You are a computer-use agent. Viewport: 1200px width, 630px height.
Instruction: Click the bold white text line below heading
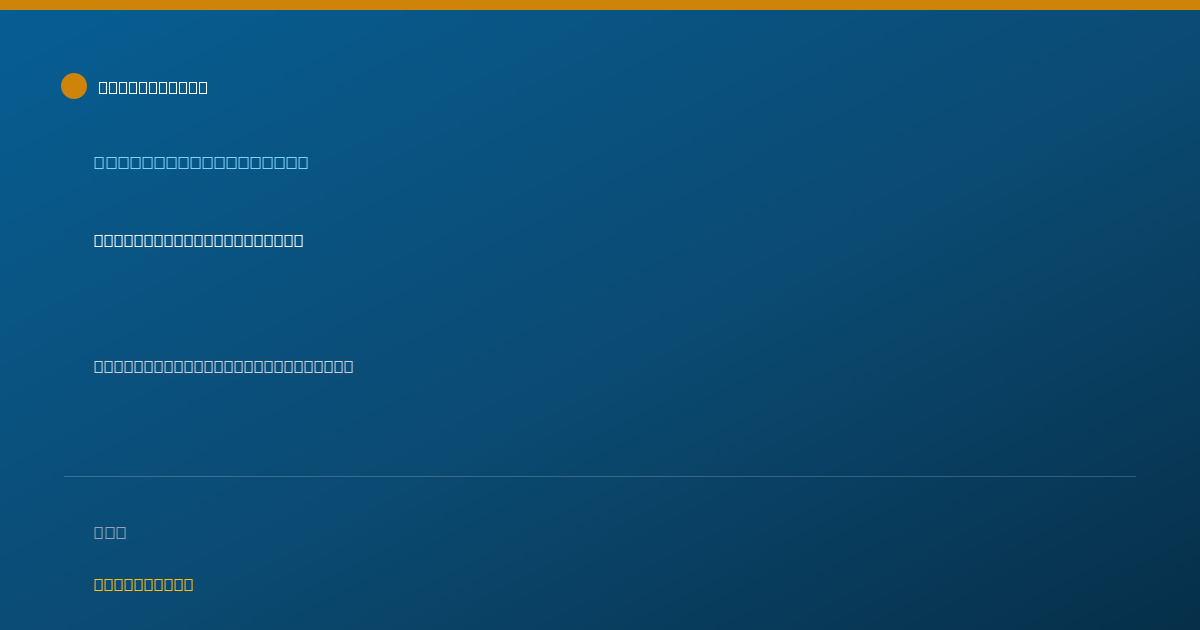198,240
